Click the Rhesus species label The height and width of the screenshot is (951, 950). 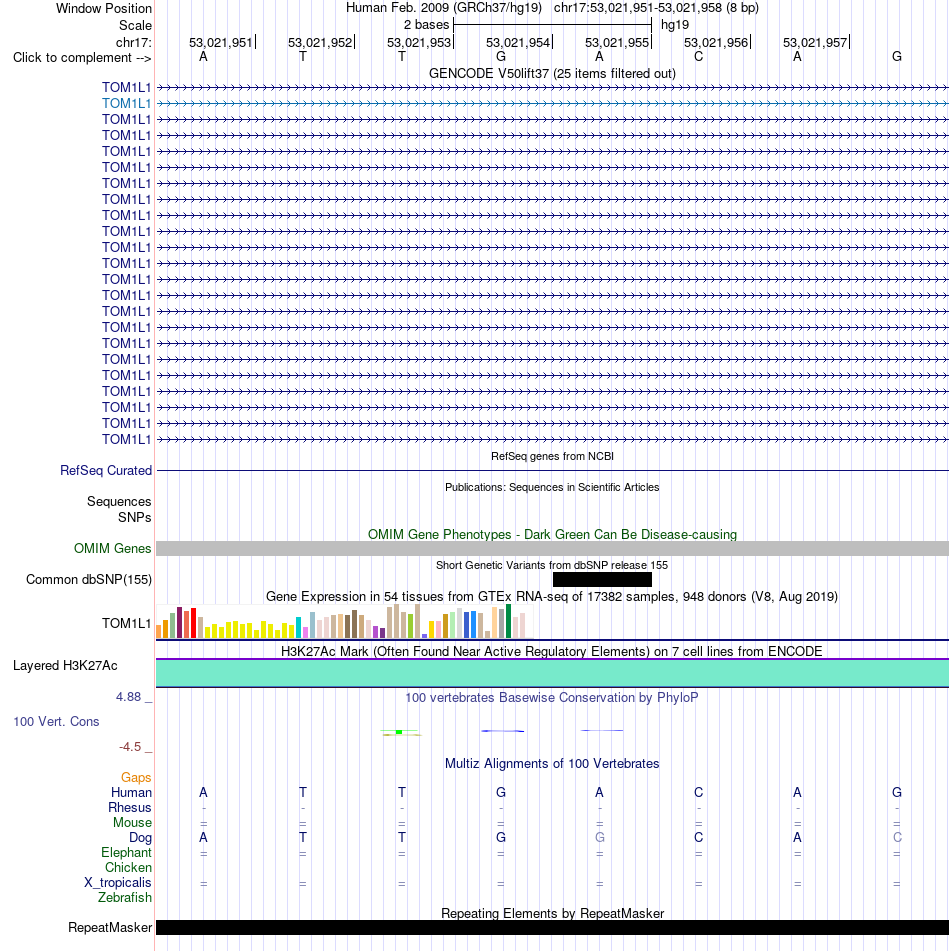point(130,808)
